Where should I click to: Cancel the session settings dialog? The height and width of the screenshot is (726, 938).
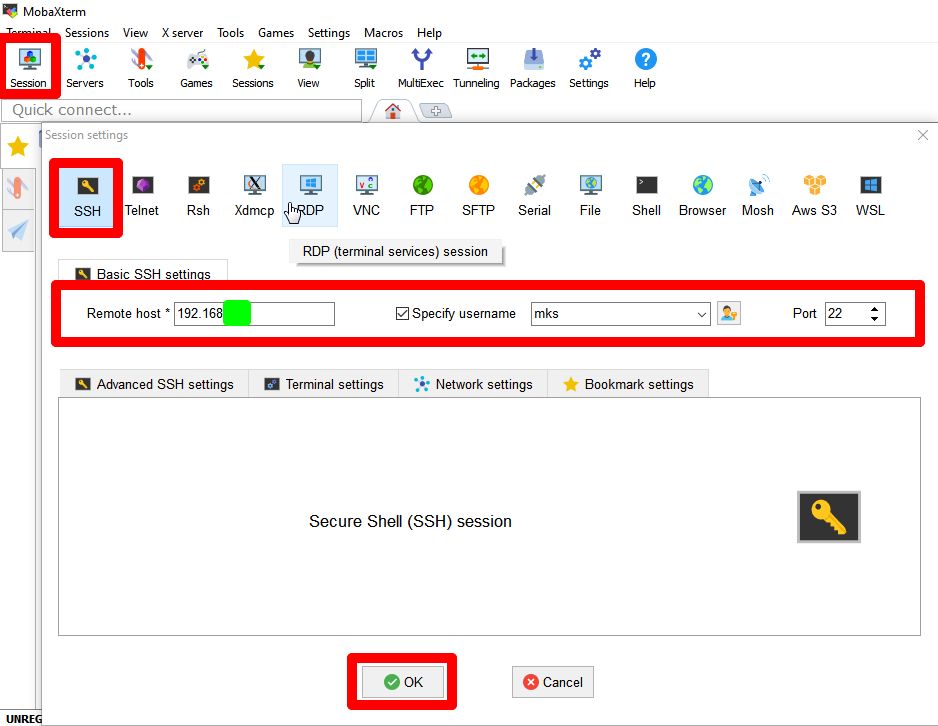click(553, 682)
